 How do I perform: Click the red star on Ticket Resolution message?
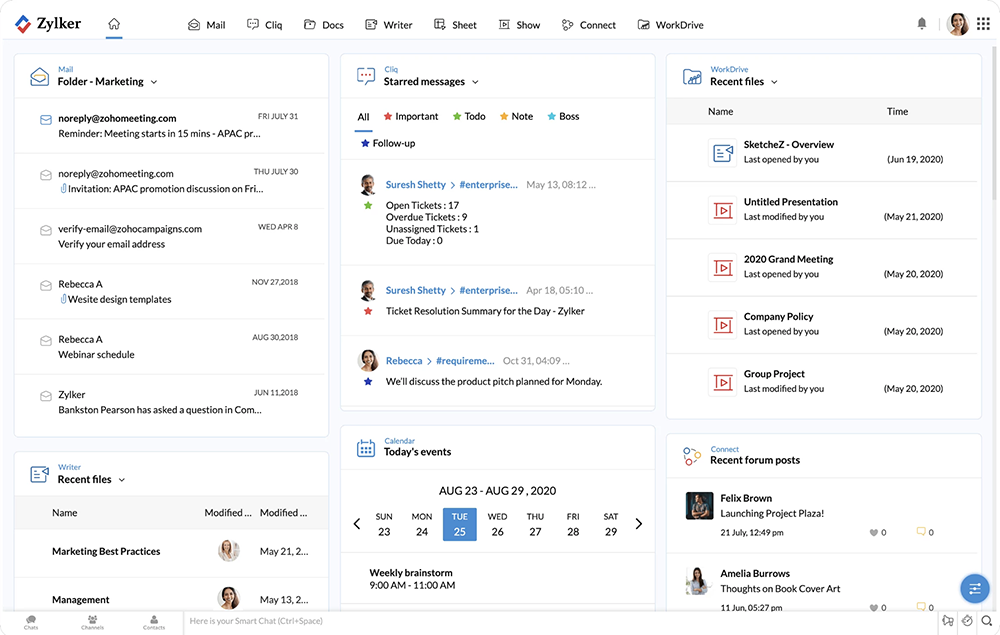pyautogui.click(x=368, y=311)
